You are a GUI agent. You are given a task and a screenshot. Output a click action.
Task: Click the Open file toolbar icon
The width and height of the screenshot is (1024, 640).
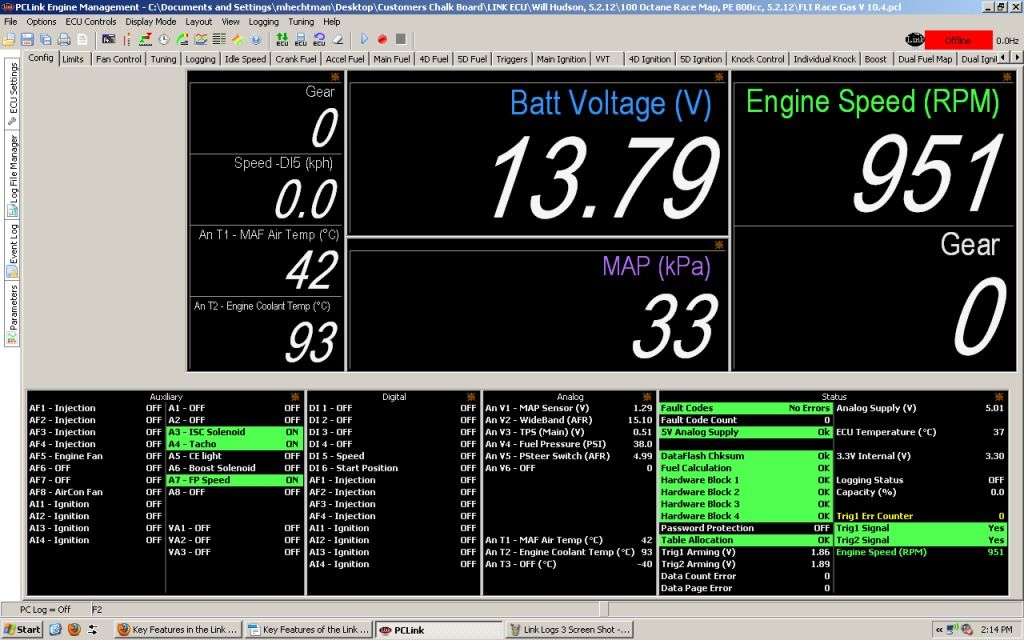pyautogui.click(x=8, y=40)
